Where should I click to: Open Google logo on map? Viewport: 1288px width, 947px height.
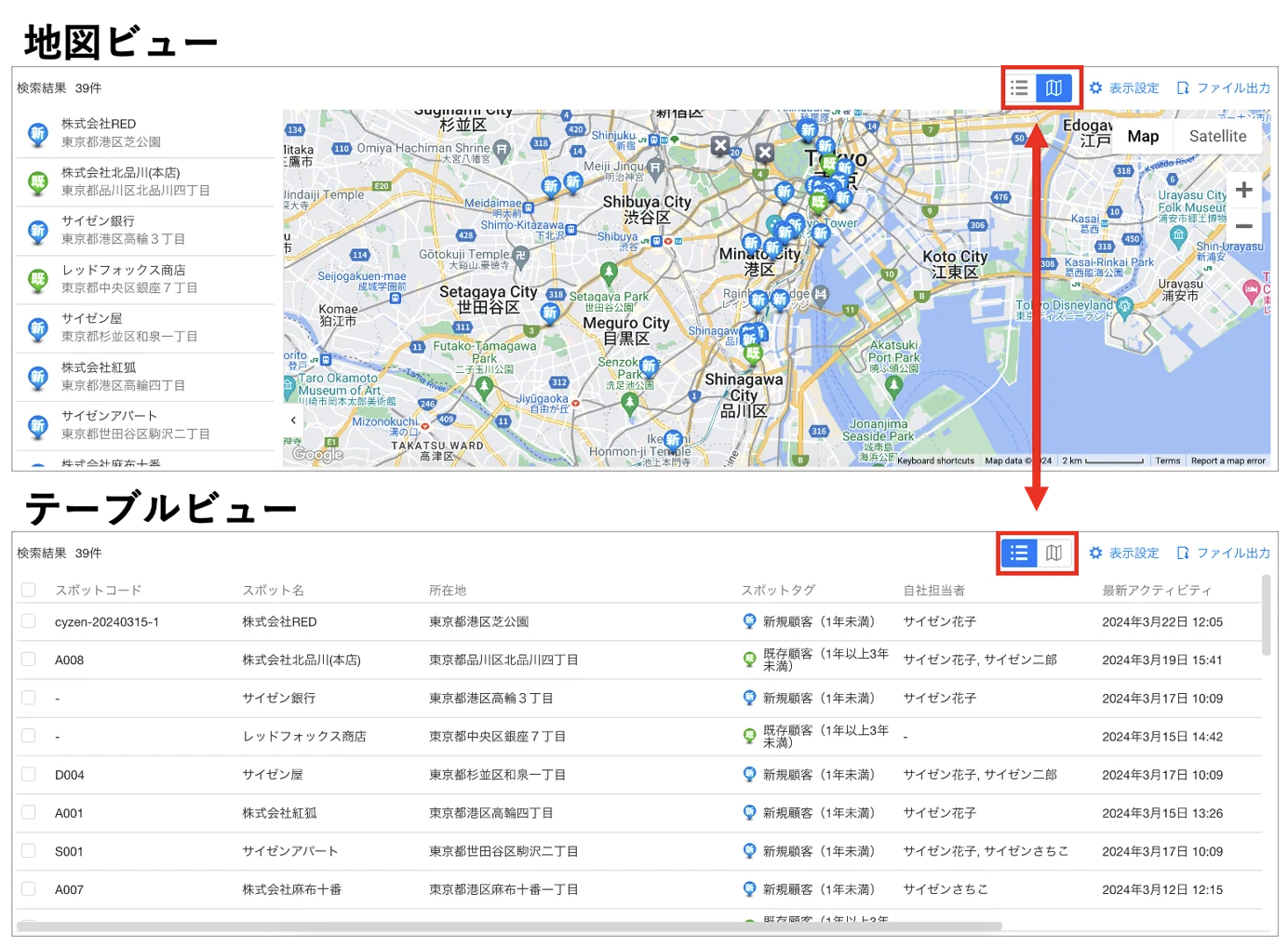(318, 454)
